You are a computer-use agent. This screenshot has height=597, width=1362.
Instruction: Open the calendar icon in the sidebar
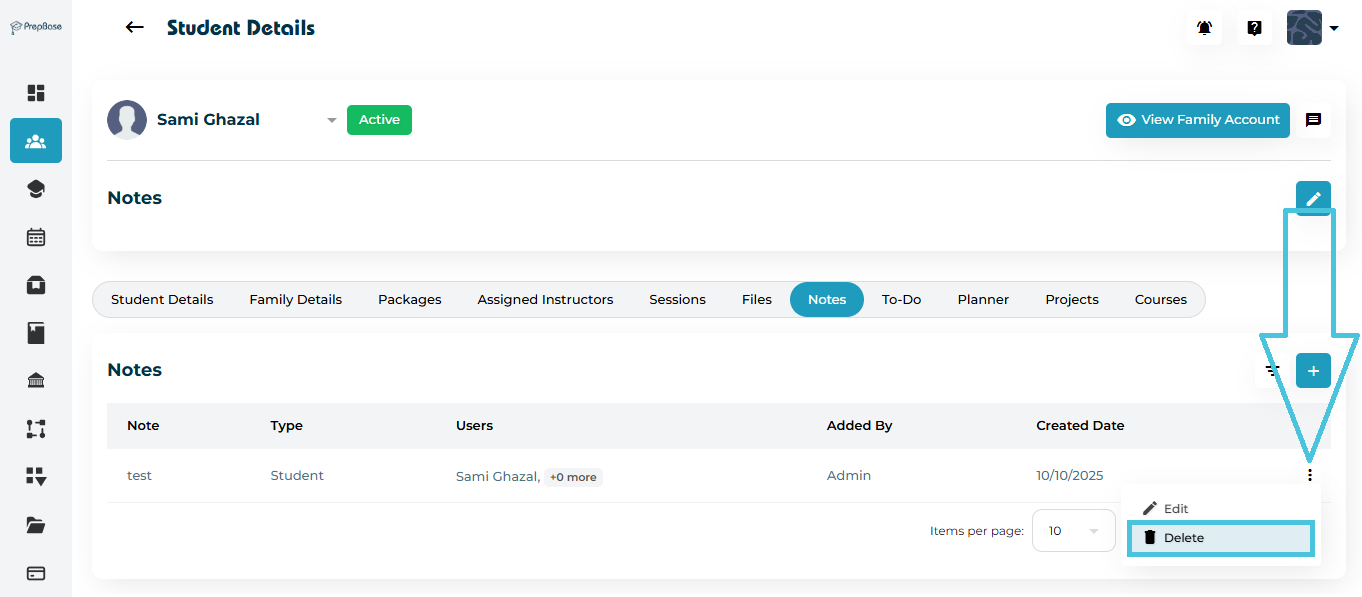click(36, 237)
